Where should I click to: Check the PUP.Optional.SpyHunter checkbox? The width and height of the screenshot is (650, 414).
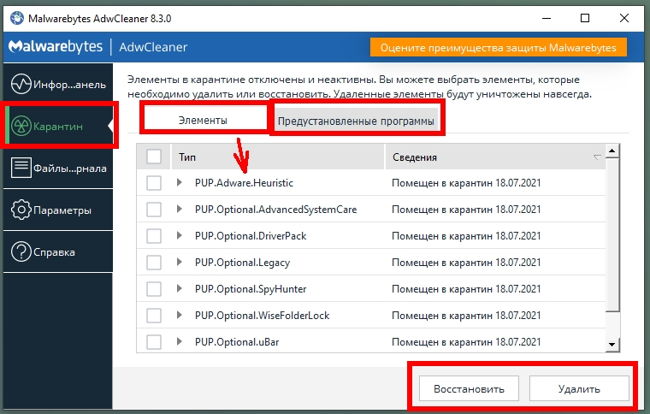pos(154,289)
